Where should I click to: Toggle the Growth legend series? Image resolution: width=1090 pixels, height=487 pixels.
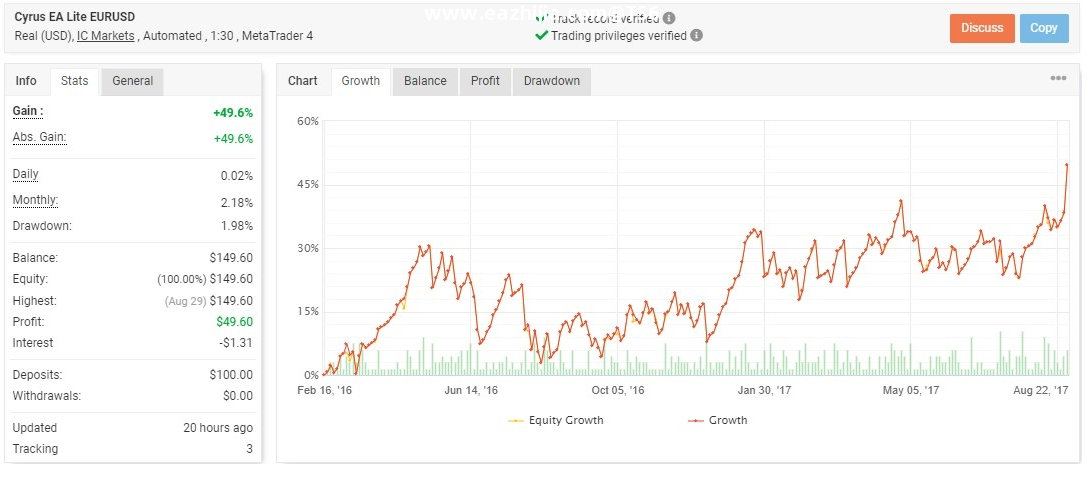(x=718, y=420)
